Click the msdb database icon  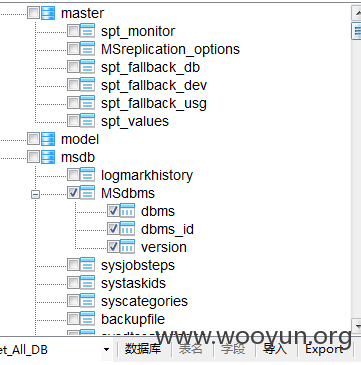[x=48, y=157]
